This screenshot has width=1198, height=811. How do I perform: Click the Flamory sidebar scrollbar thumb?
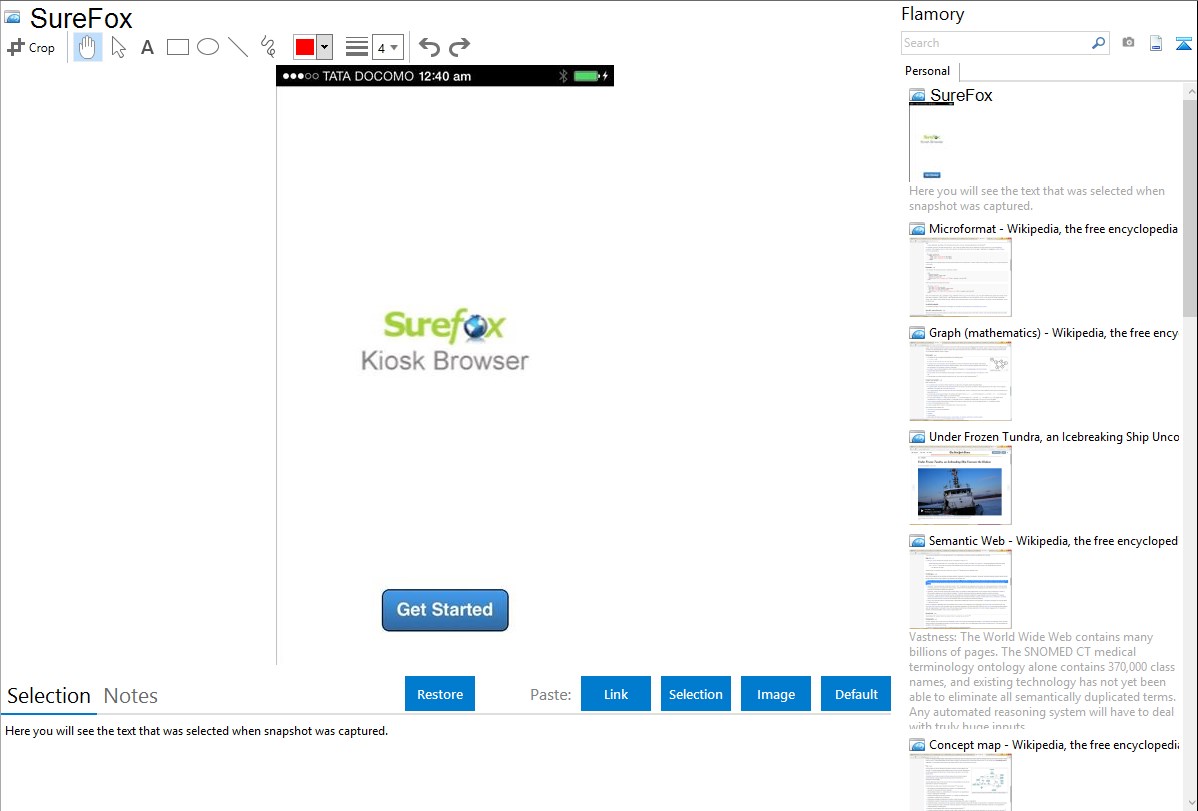[x=1190, y=208]
